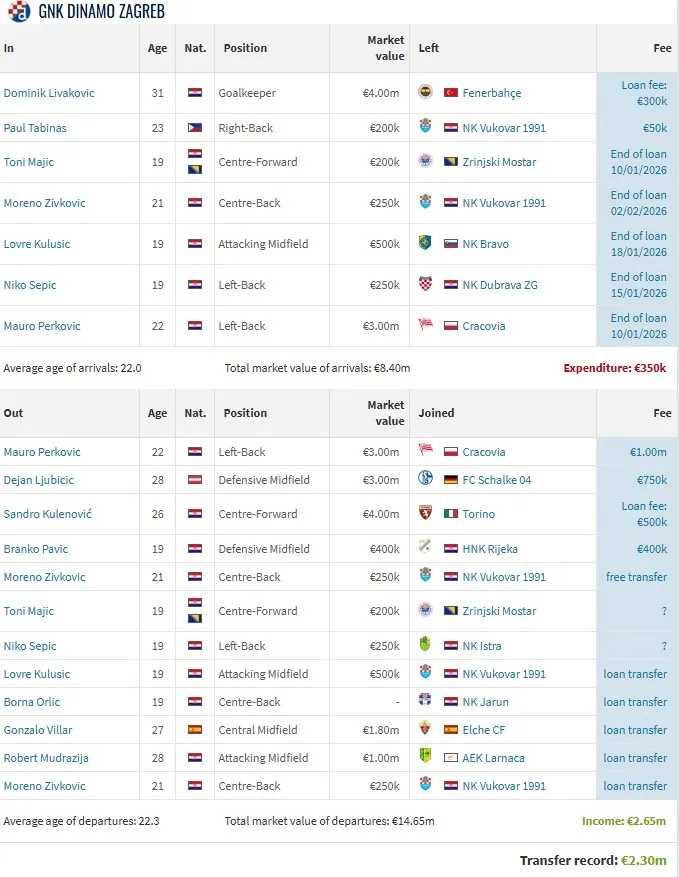Click the Turkey flag beside Fenerbahçe

pos(451,93)
